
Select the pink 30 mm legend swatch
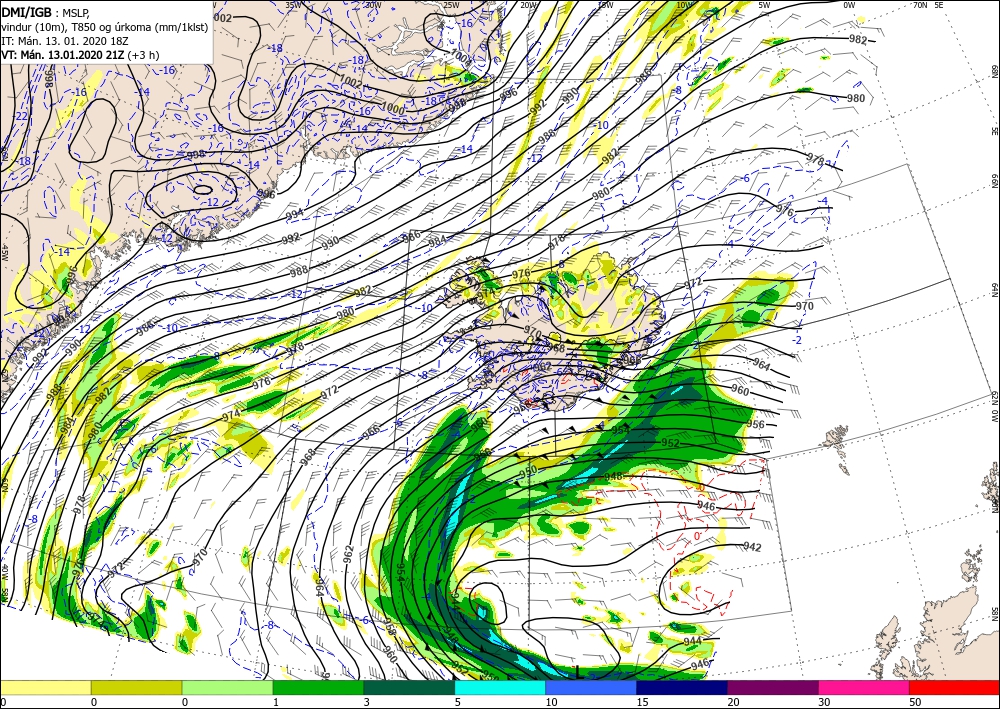pyautogui.click(x=864, y=687)
